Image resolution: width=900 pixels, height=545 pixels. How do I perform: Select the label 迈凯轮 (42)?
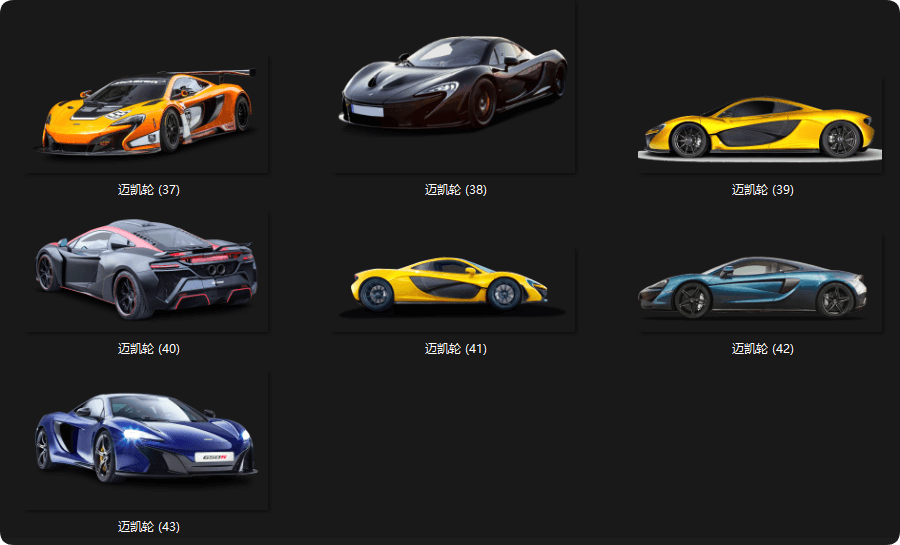pos(762,349)
